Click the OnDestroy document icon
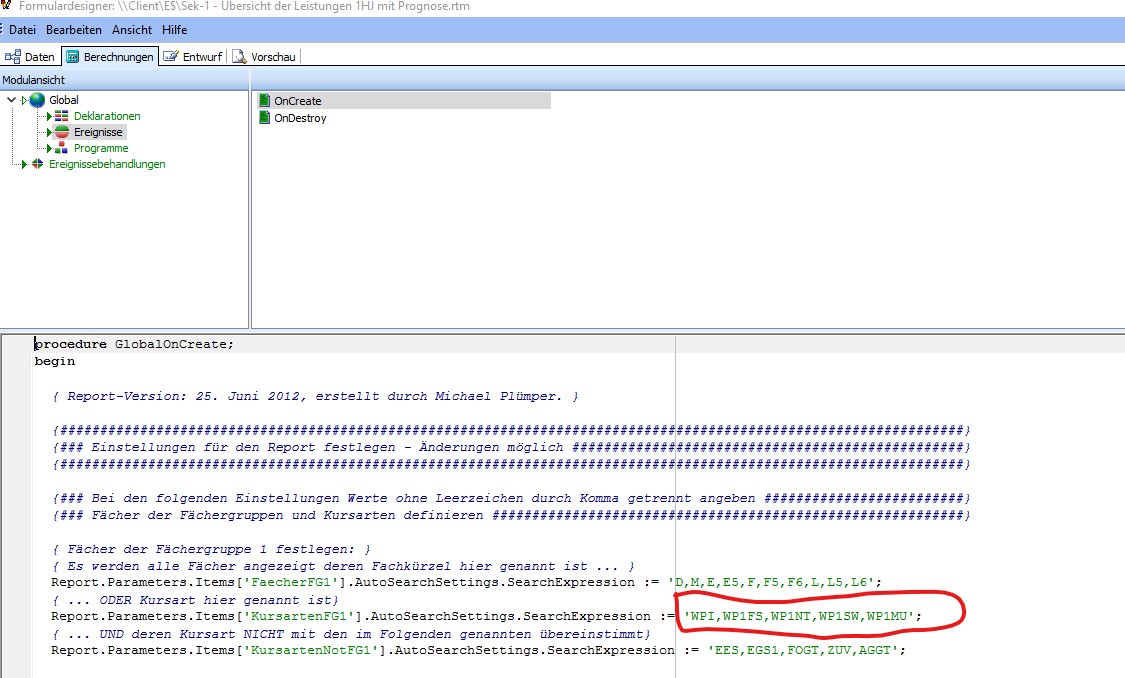The width and height of the screenshot is (1125, 678). coord(265,118)
